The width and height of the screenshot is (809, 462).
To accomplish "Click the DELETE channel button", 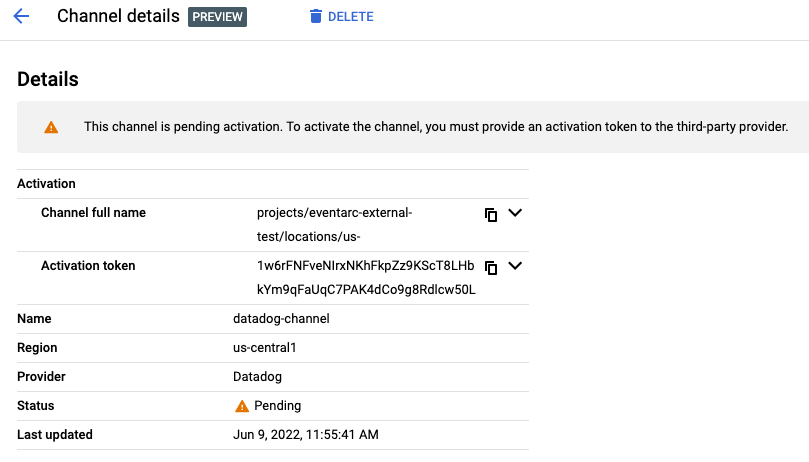I will [341, 17].
